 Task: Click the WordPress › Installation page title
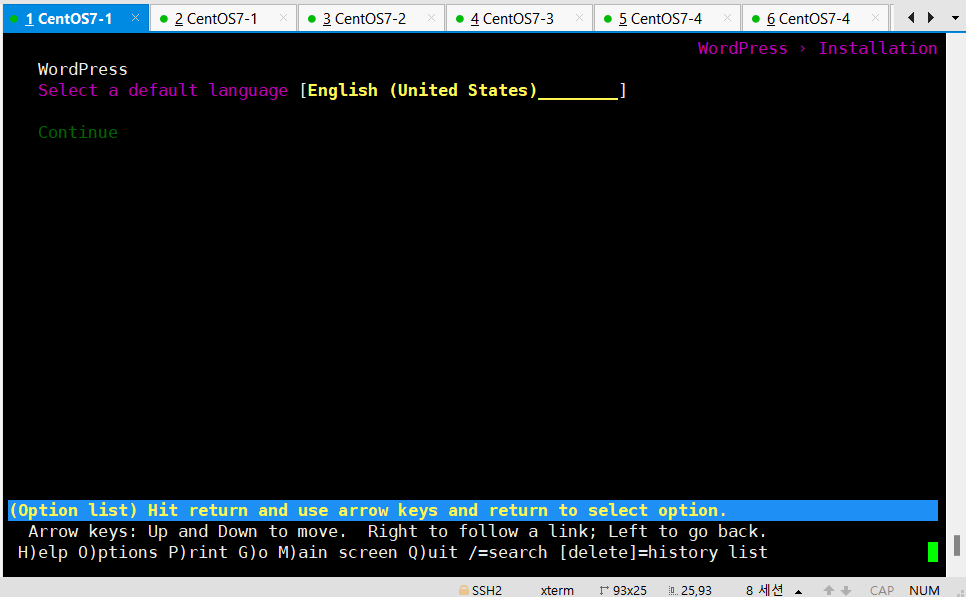pyautogui.click(x=817, y=48)
